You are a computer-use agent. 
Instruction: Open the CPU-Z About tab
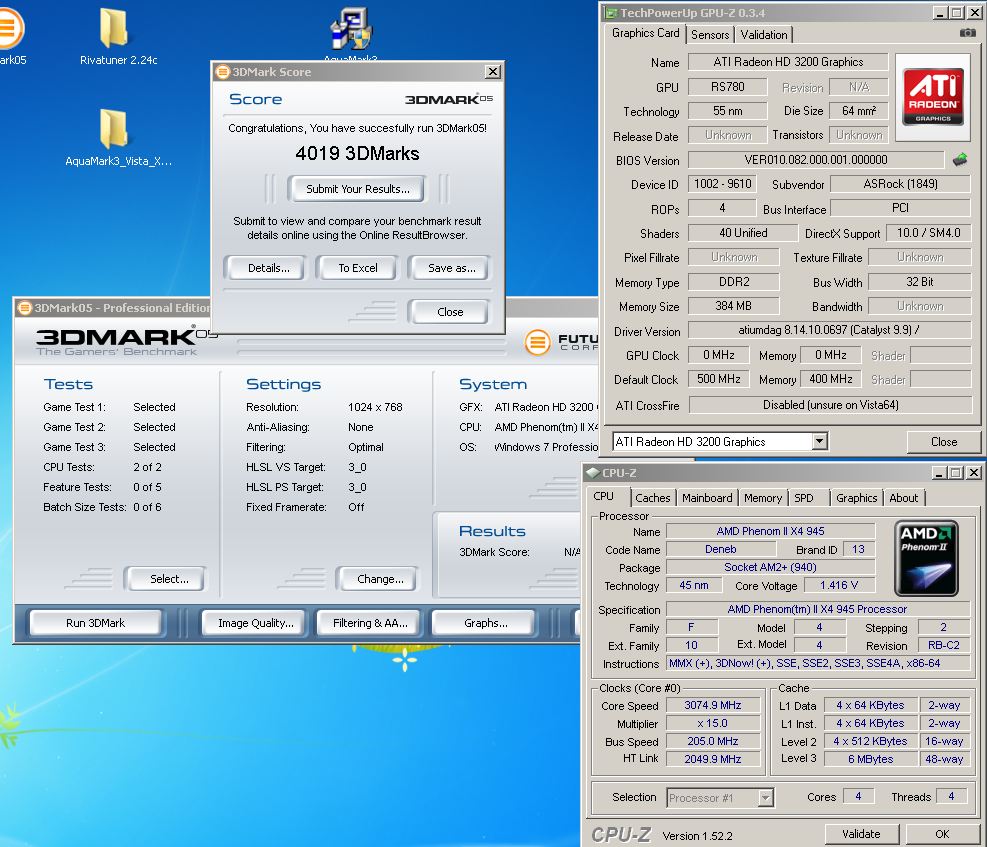tap(903, 498)
